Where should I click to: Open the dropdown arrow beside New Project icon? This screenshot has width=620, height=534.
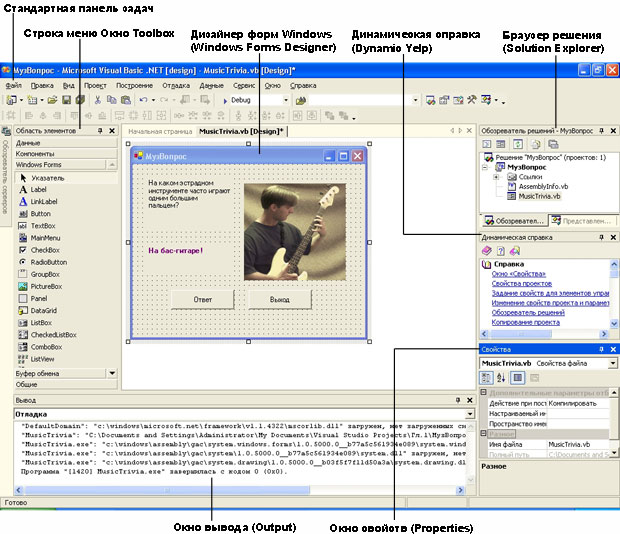(x=21, y=100)
